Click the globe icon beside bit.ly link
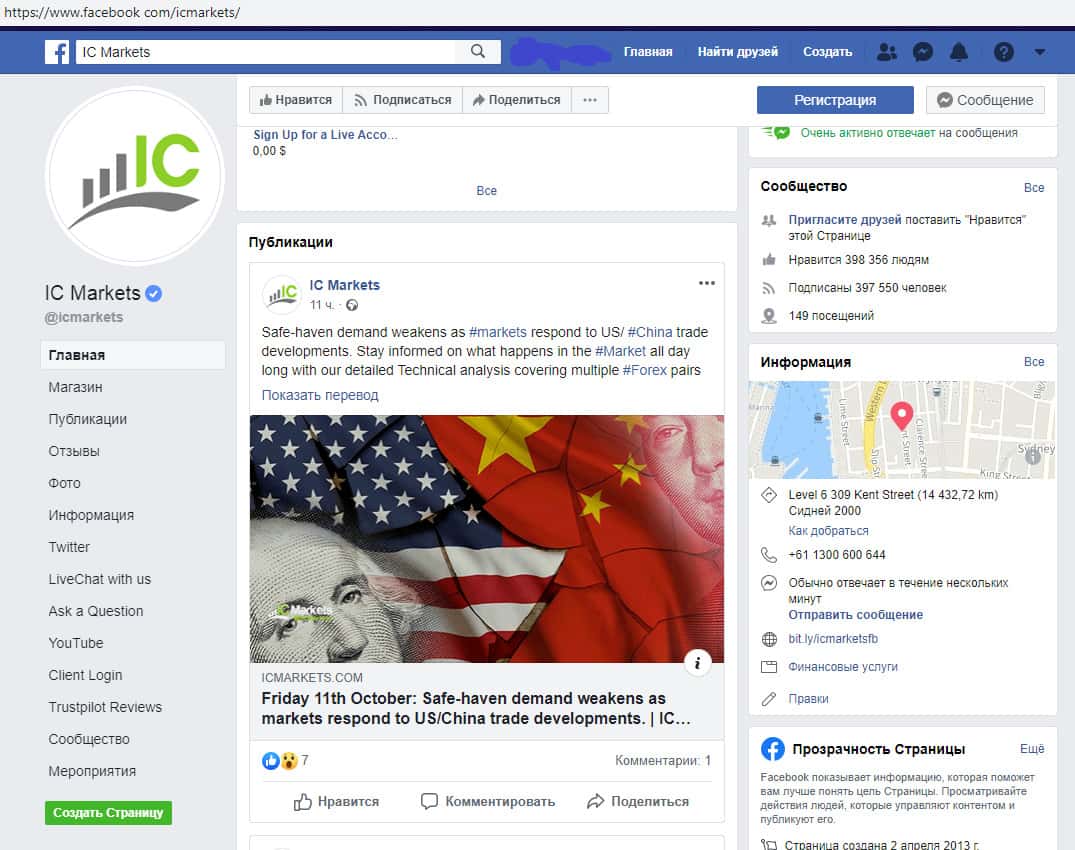 [769, 639]
